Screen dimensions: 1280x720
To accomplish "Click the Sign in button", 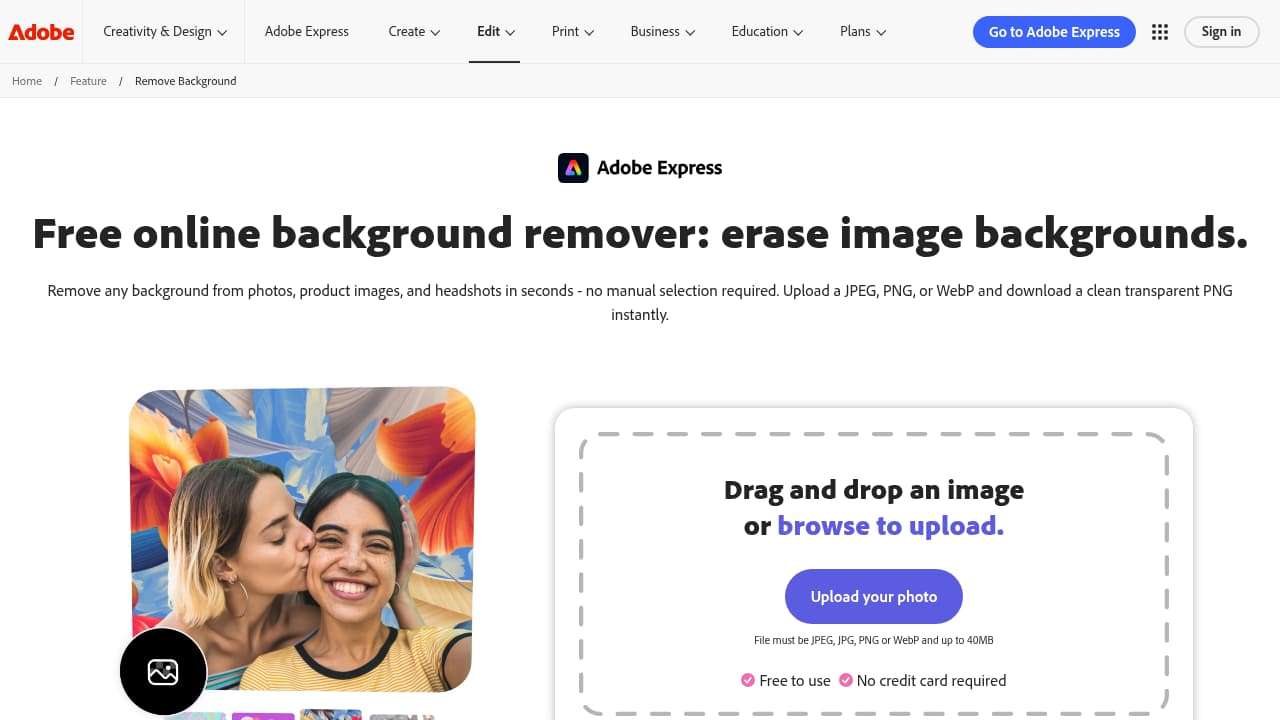I will pos(1221,32).
